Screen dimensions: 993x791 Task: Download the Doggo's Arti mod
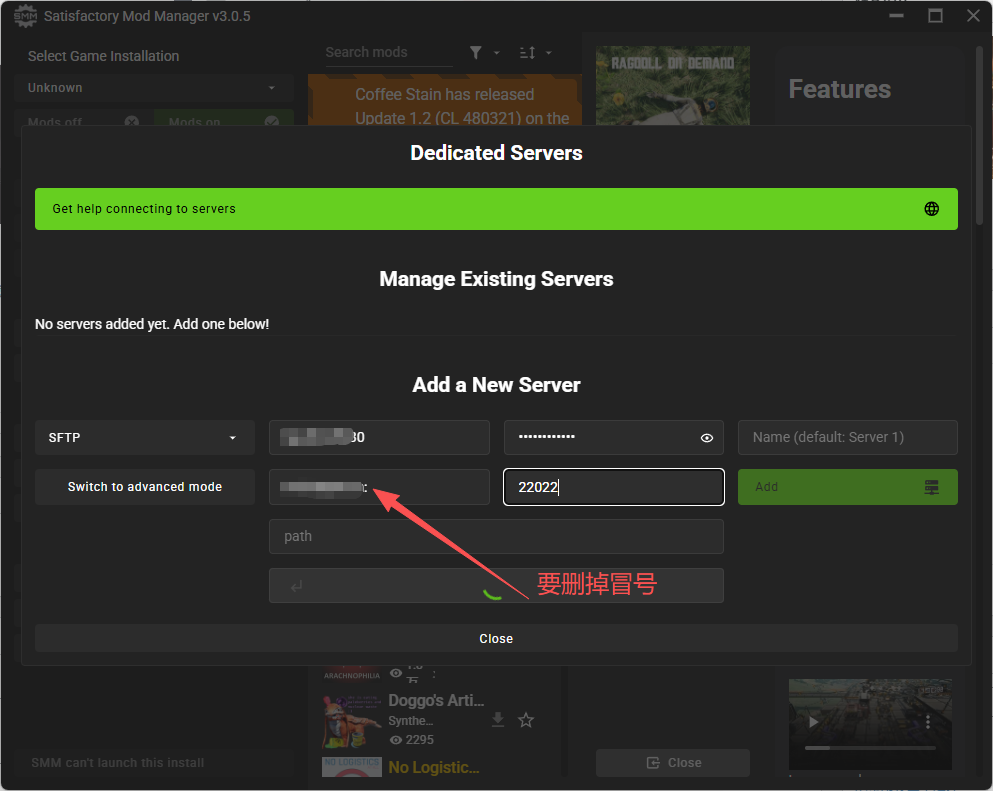(x=498, y=720)
